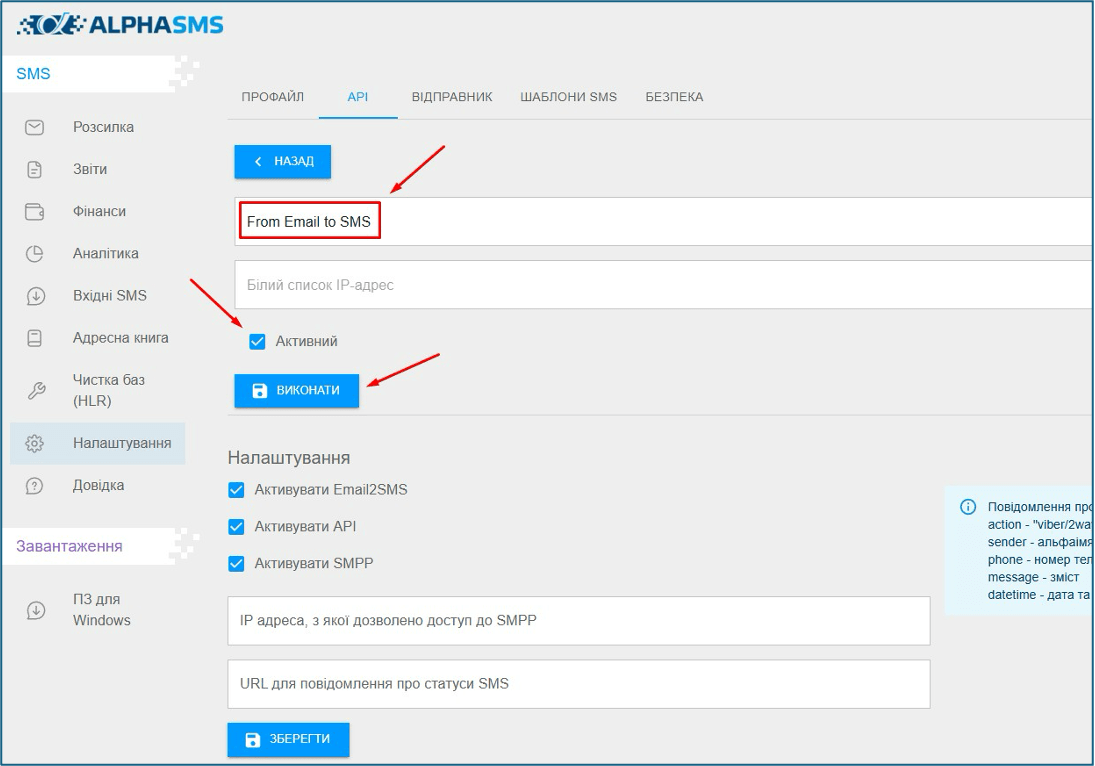Disable the Активувати Email2SMS checkbox

236,490
